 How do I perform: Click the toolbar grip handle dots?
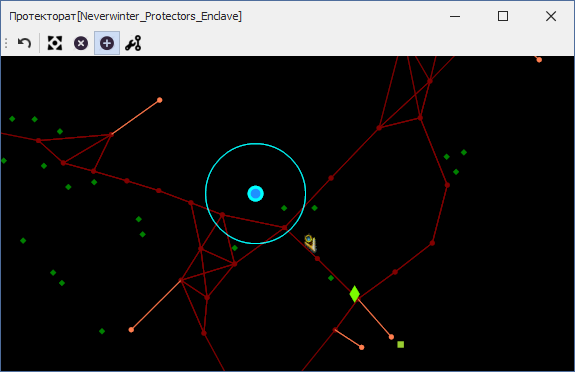[x=6, y=43]
